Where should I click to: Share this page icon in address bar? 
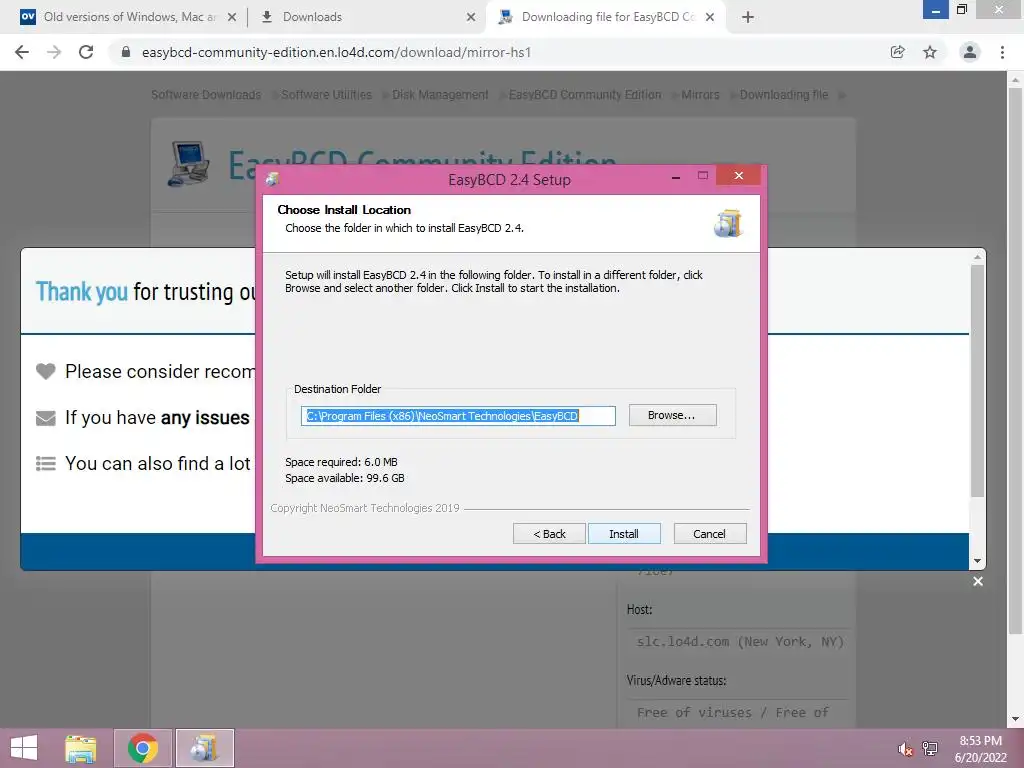pos(897,52)
